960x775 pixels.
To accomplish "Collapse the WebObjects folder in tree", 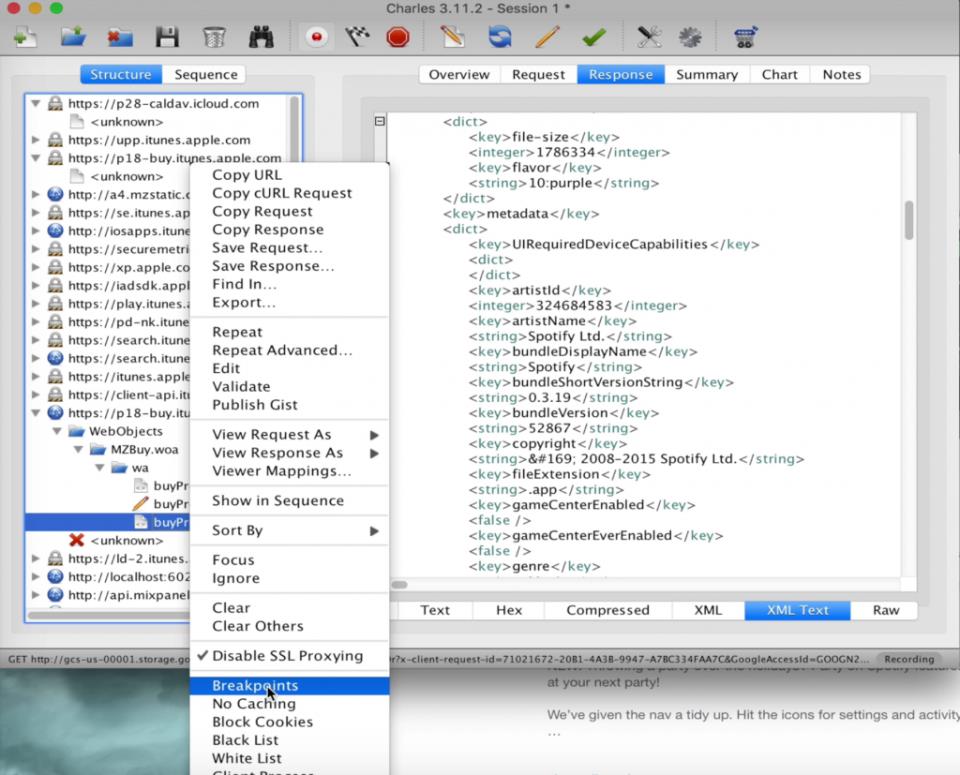I will tap(56, 431).
